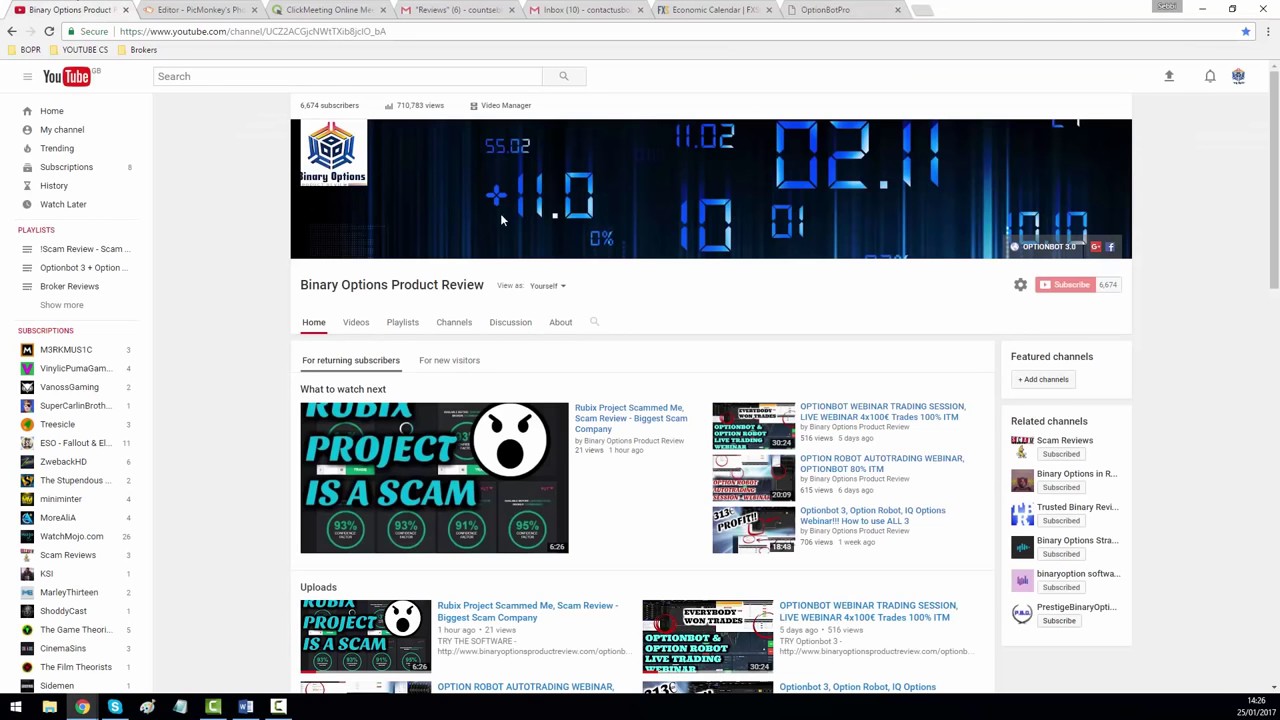The image size is (1280, 720).
Task: Bookmark star in address bar
Action: click(x=1245, y=31)
